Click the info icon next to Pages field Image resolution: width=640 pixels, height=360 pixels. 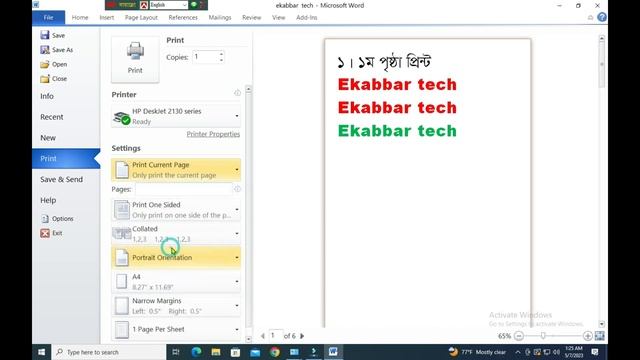coord(237,189)
